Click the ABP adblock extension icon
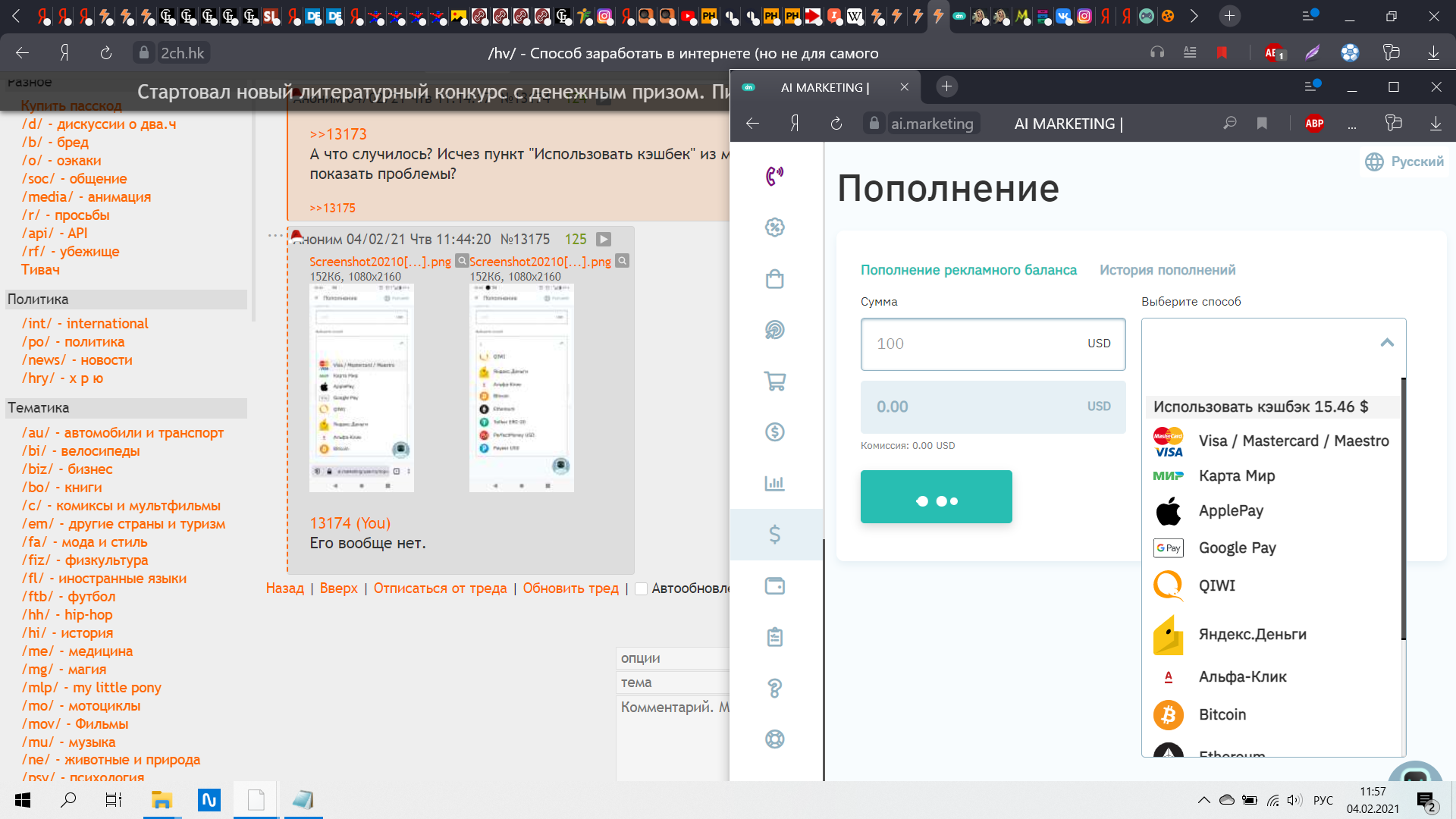Screen dimensions: 1456x819 [1314, 124]
